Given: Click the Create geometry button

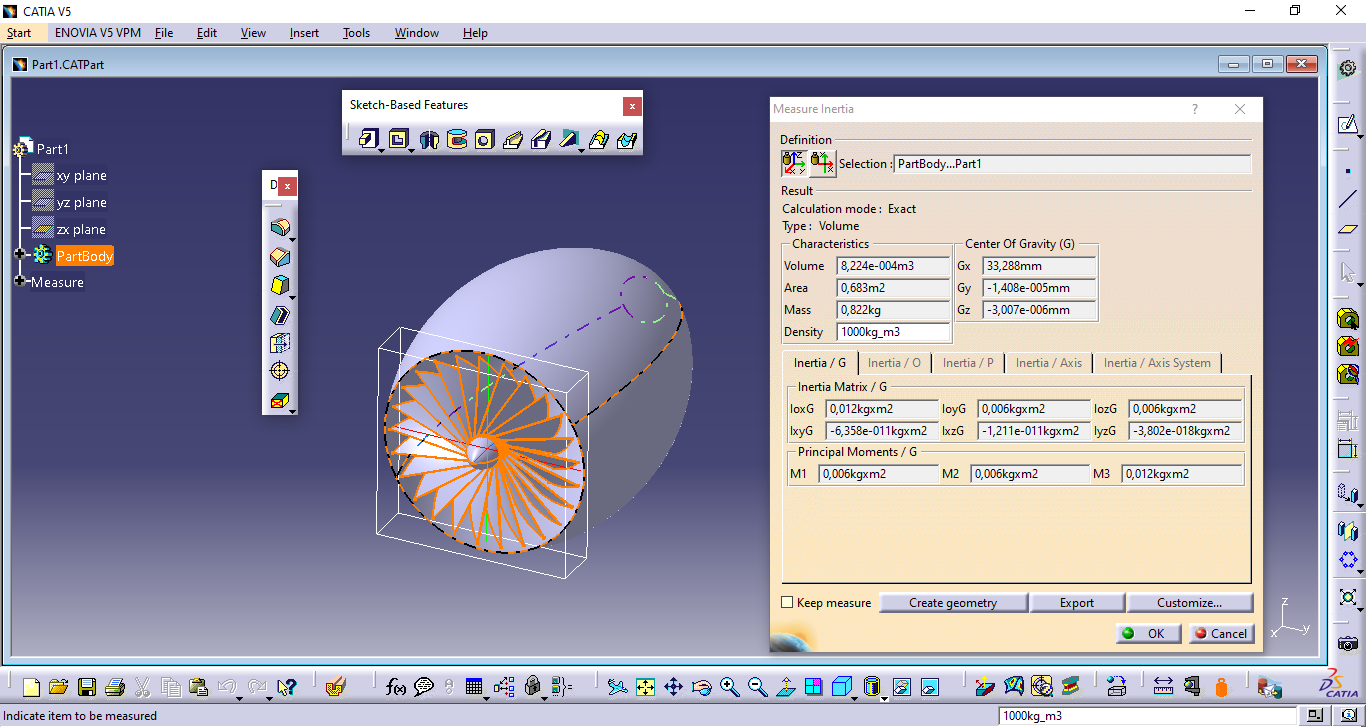Looking at the screenshot, I should (x=952, y=603).
